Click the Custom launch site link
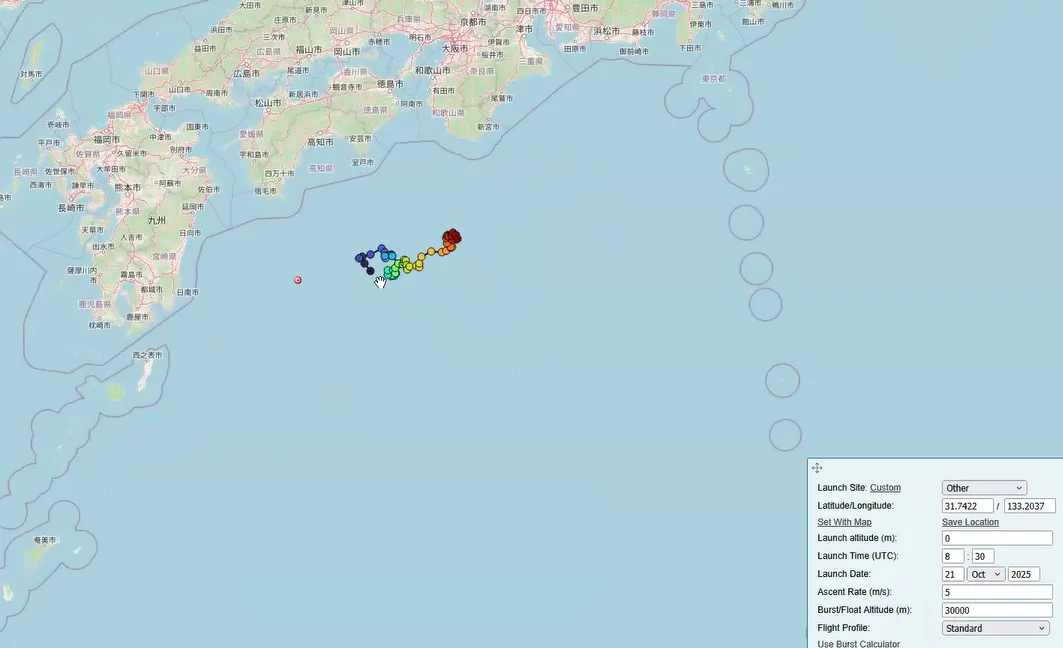Screen dimensions: 1063x648 coord(885,488)
